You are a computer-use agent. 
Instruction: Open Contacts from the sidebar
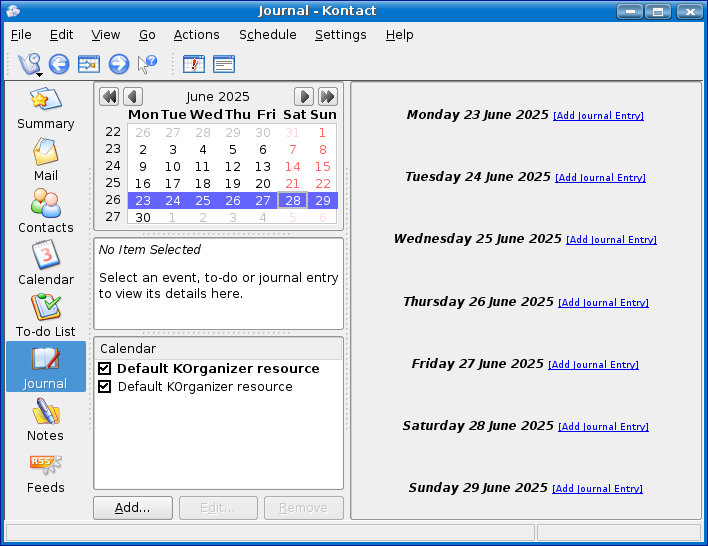coord(45,213)
